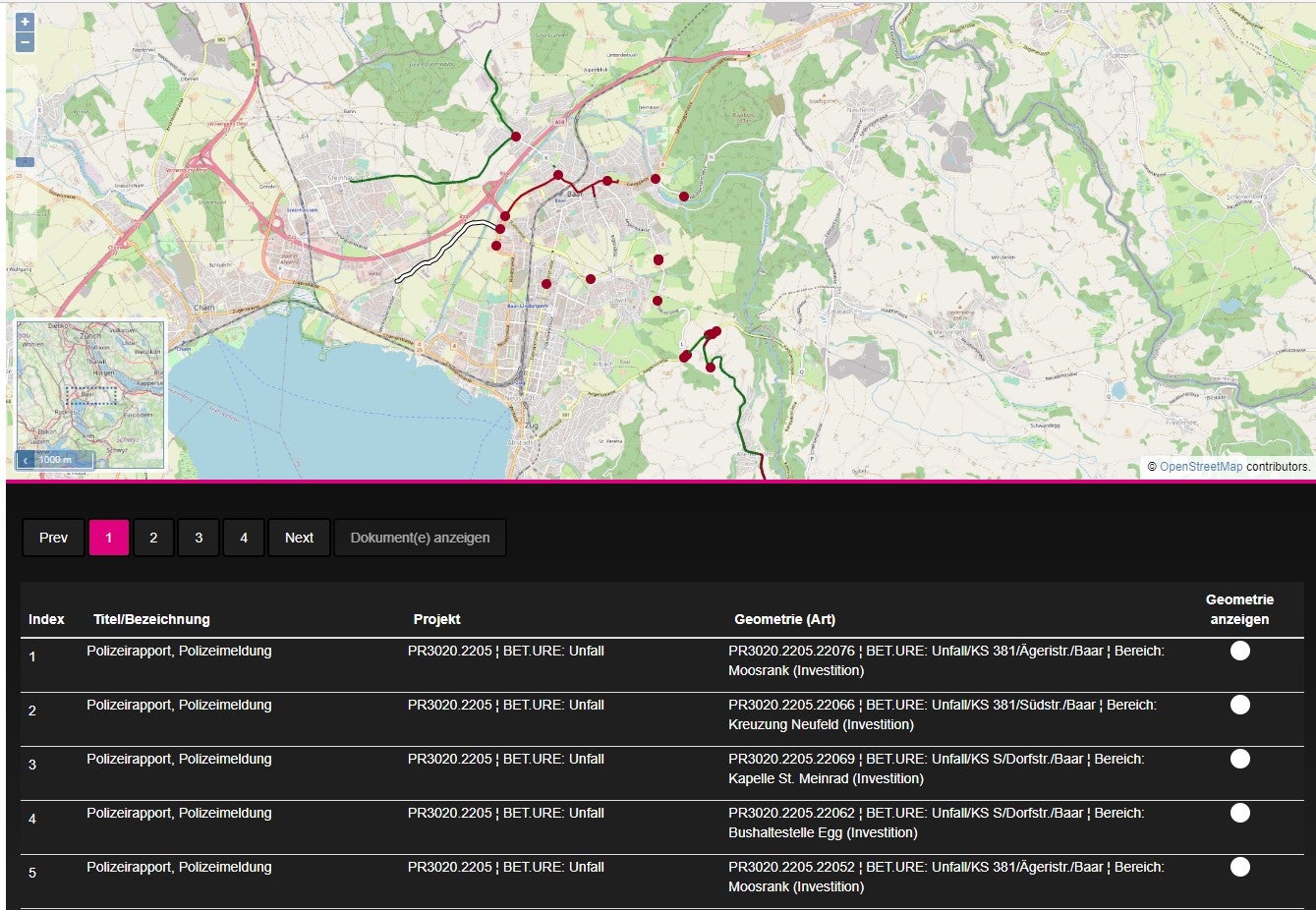
Task: Click the active page 1 button
Action: tap(108, 538)
